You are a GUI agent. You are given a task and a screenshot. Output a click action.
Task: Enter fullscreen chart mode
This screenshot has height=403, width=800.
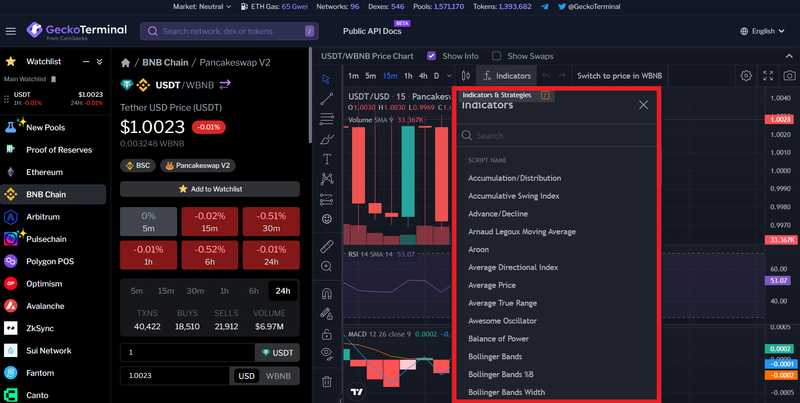(x=768, y=76)
